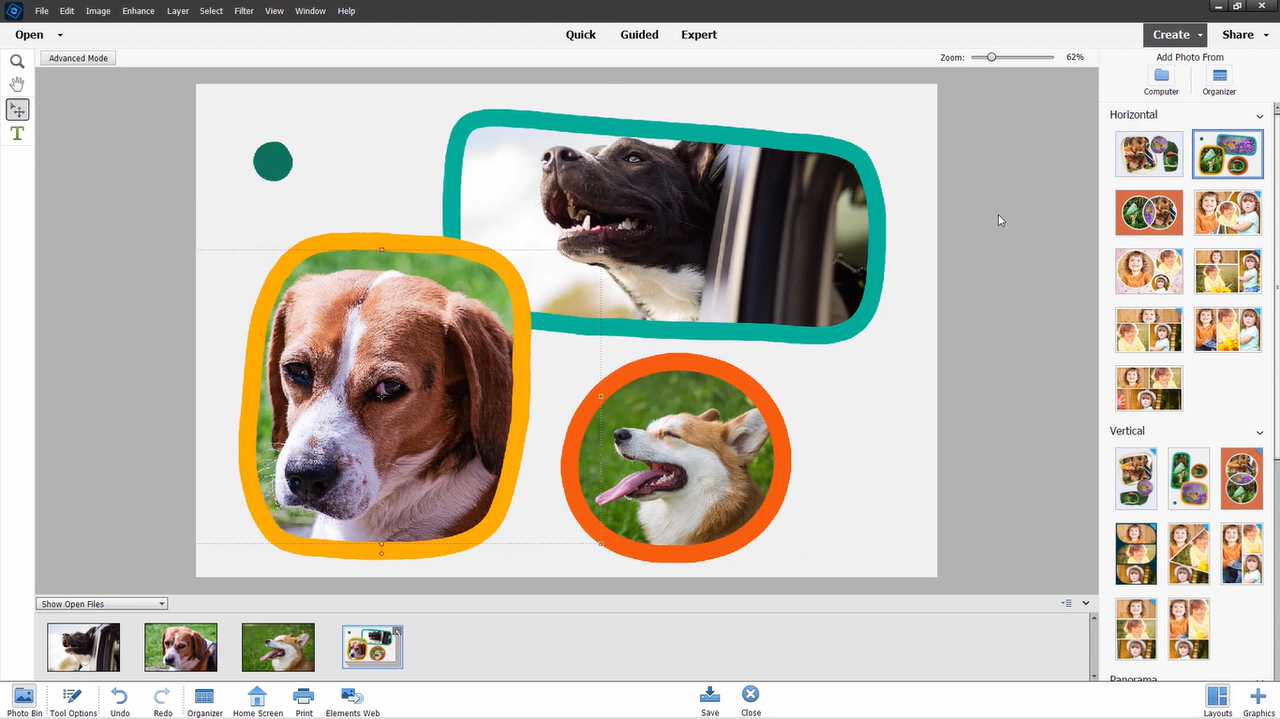Open the Enhance menu
This screenshot has height=719, width=1280.
click(138, 10)
